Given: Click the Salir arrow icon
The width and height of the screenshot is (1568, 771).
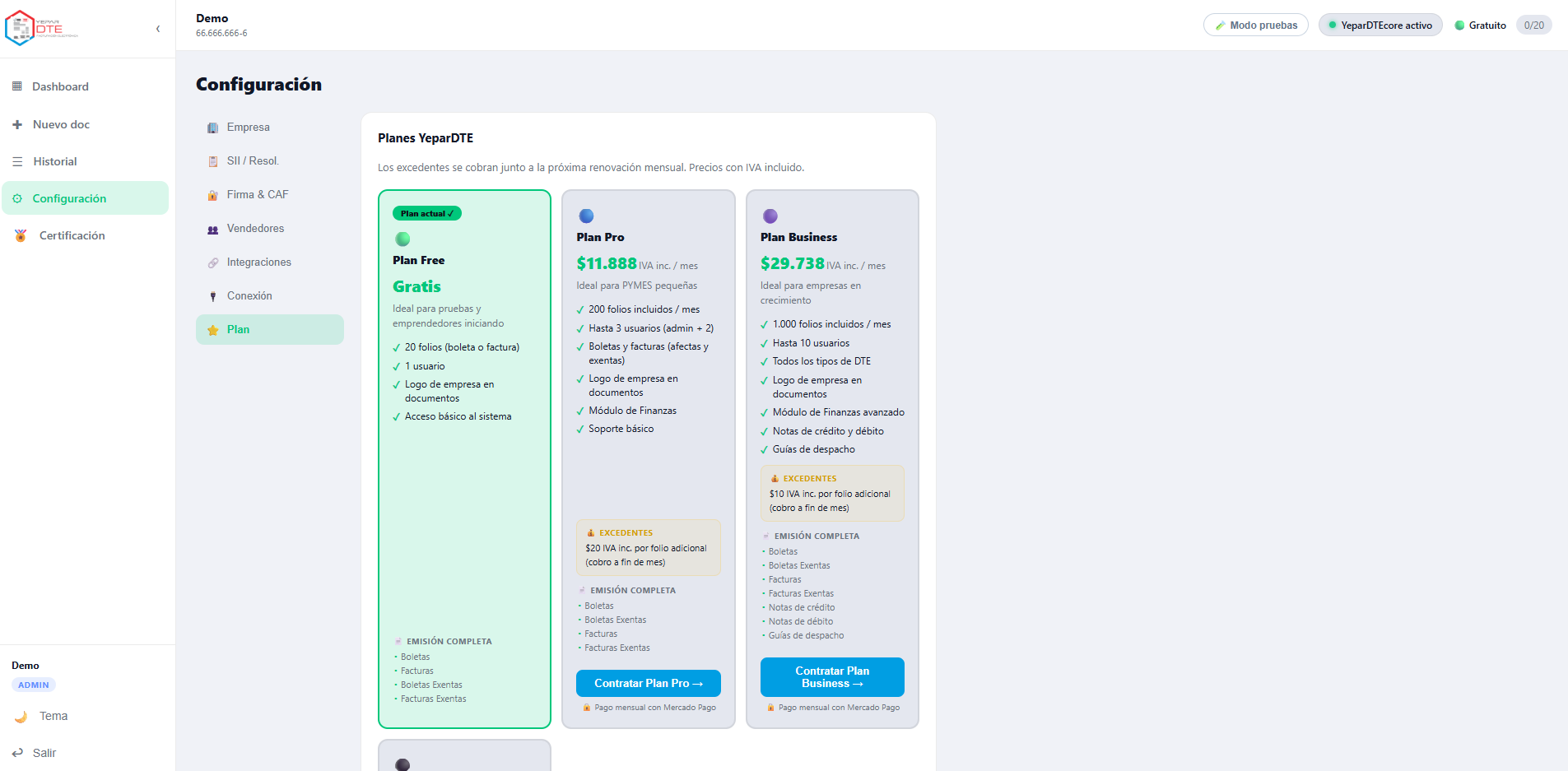Looking at the screenshot, I should [17, 753].
